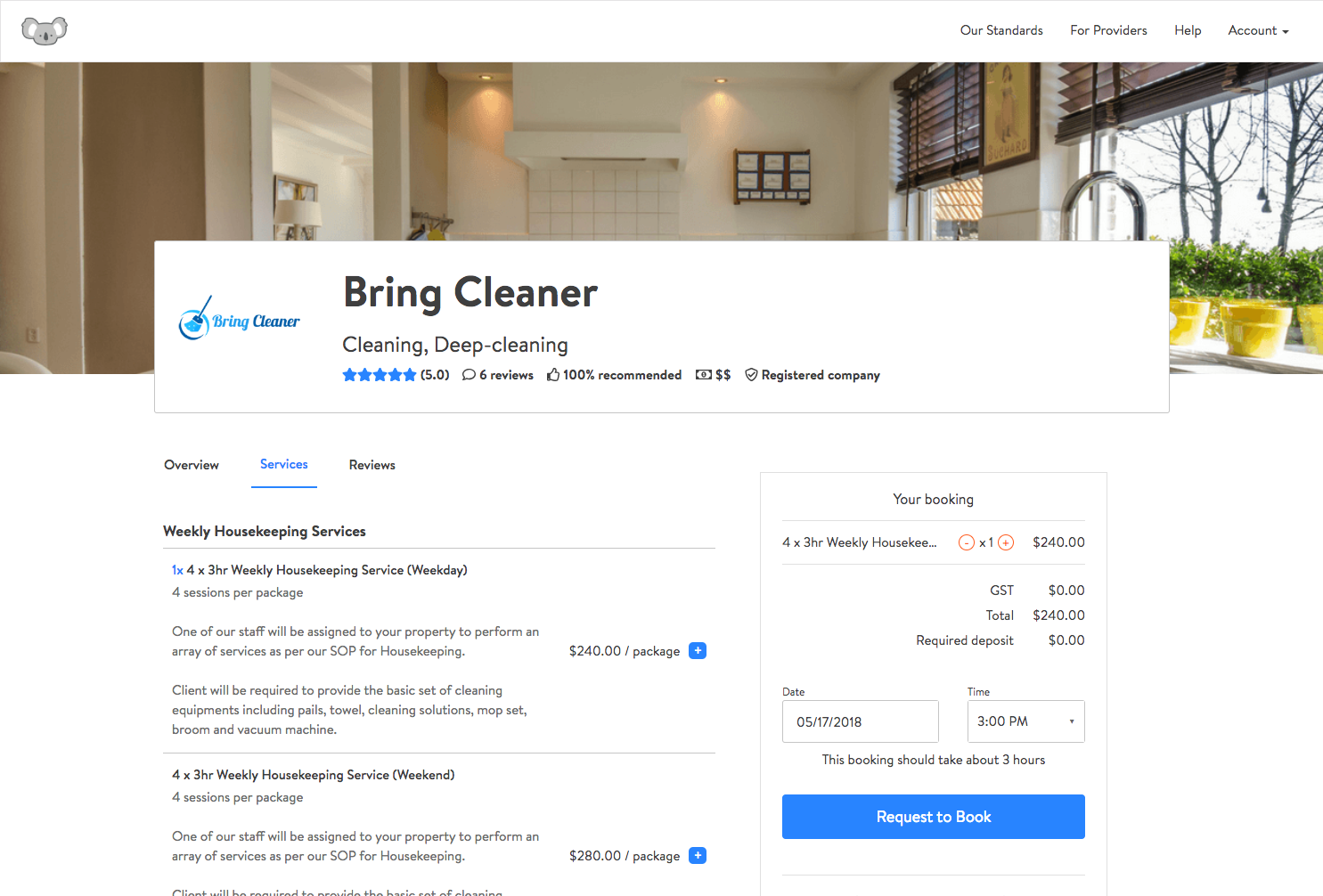Viewport: 1323px width, 896px height.
Task: Click the Weekly Housekeeping Services section heading
Action: point(265,532)
